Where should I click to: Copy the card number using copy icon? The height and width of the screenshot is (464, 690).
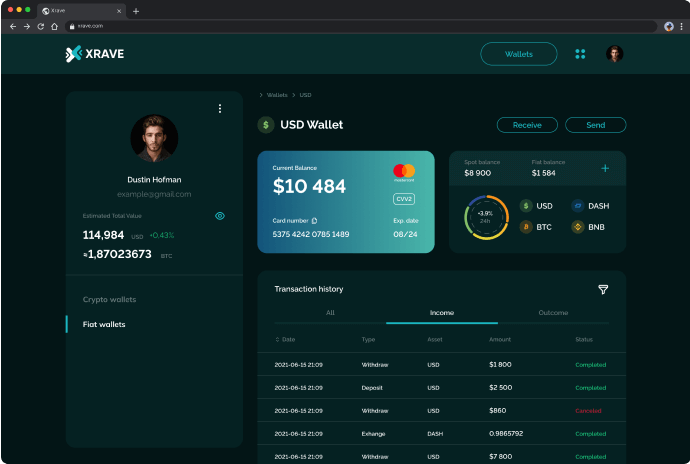pyautogui.click(x=314, y=221)
